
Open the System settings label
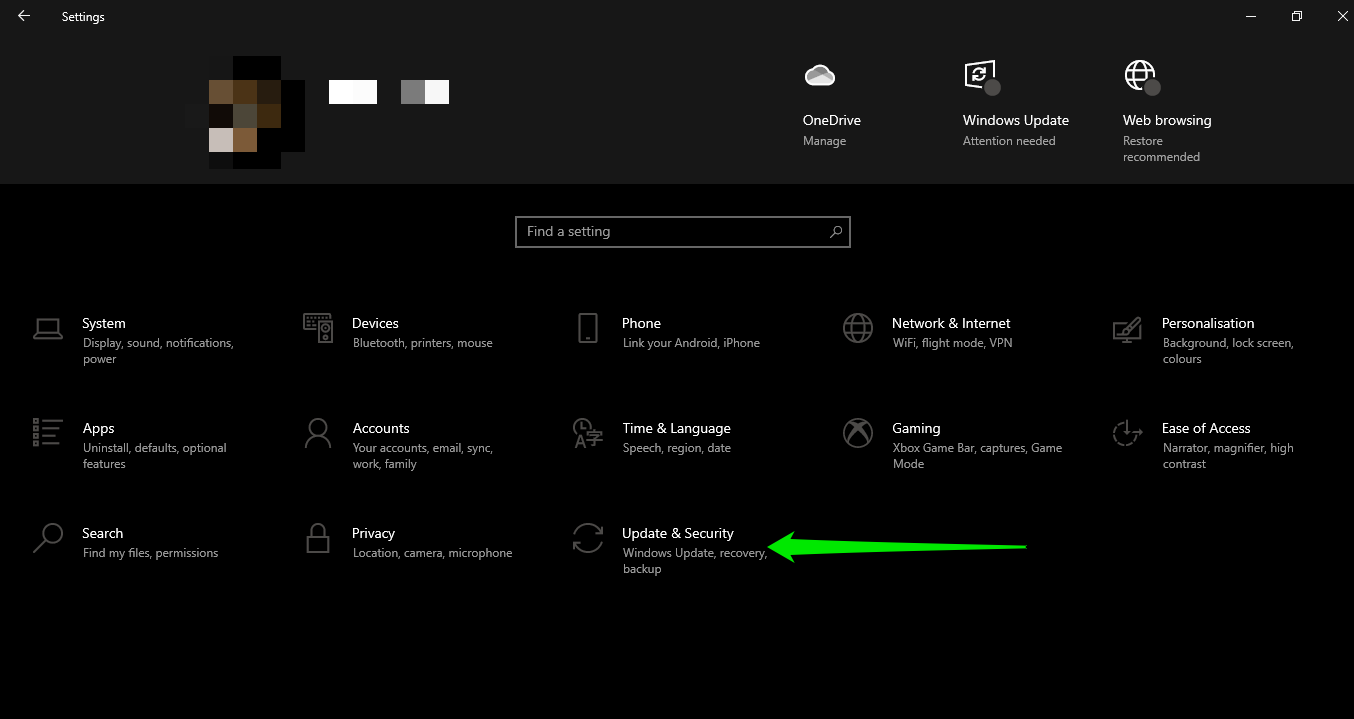tap(104, 323)
